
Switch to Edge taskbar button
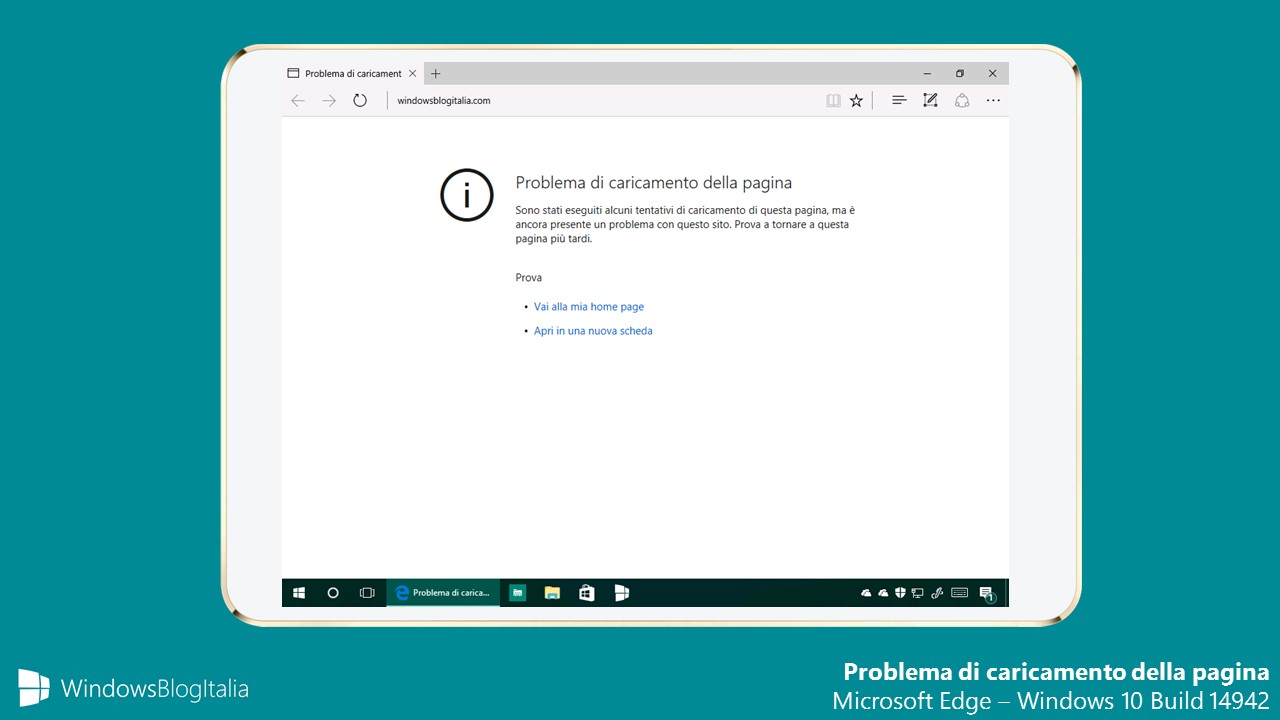coord(443,593)
